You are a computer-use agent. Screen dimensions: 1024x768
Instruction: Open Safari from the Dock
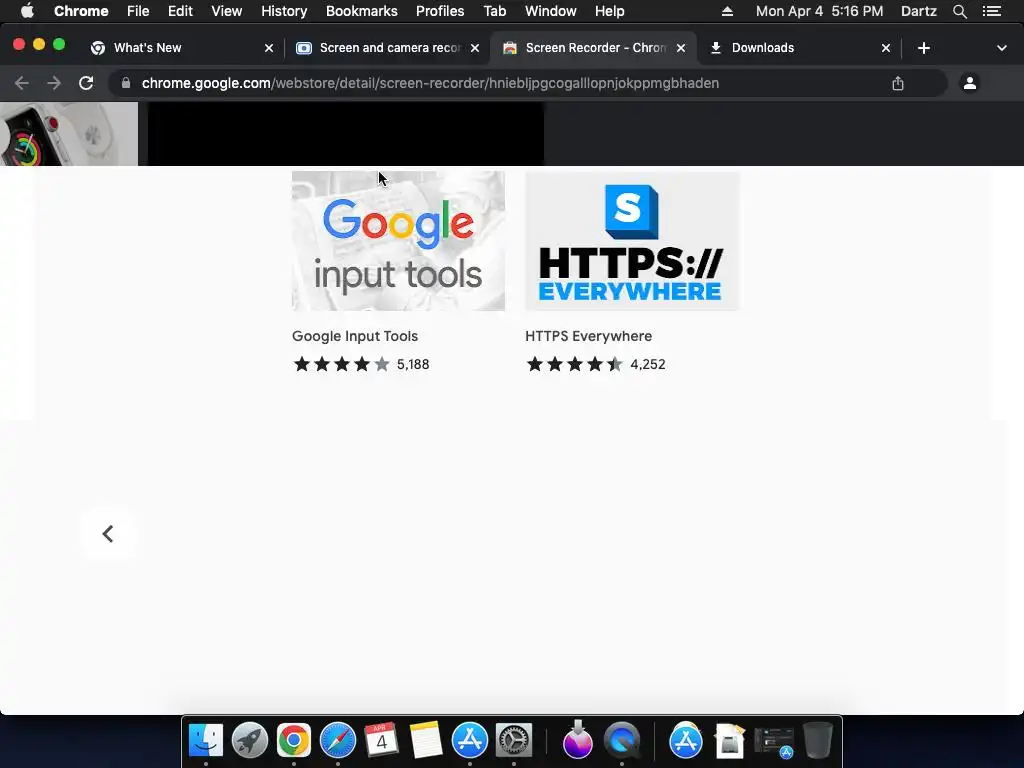tap(338, 741)
